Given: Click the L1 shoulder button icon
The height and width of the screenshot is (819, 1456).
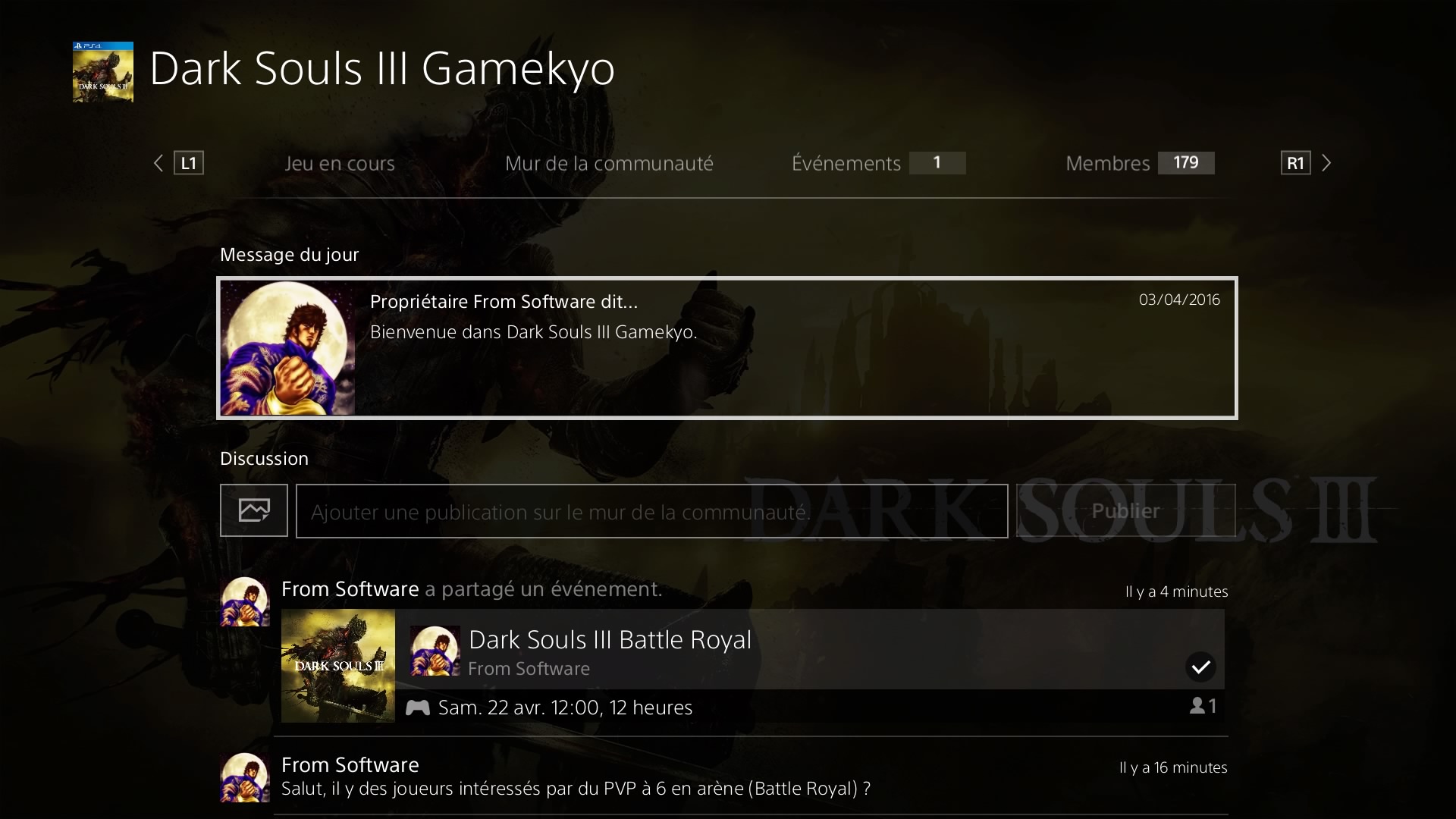Looking at the screenshot, I should coord(189,163).
